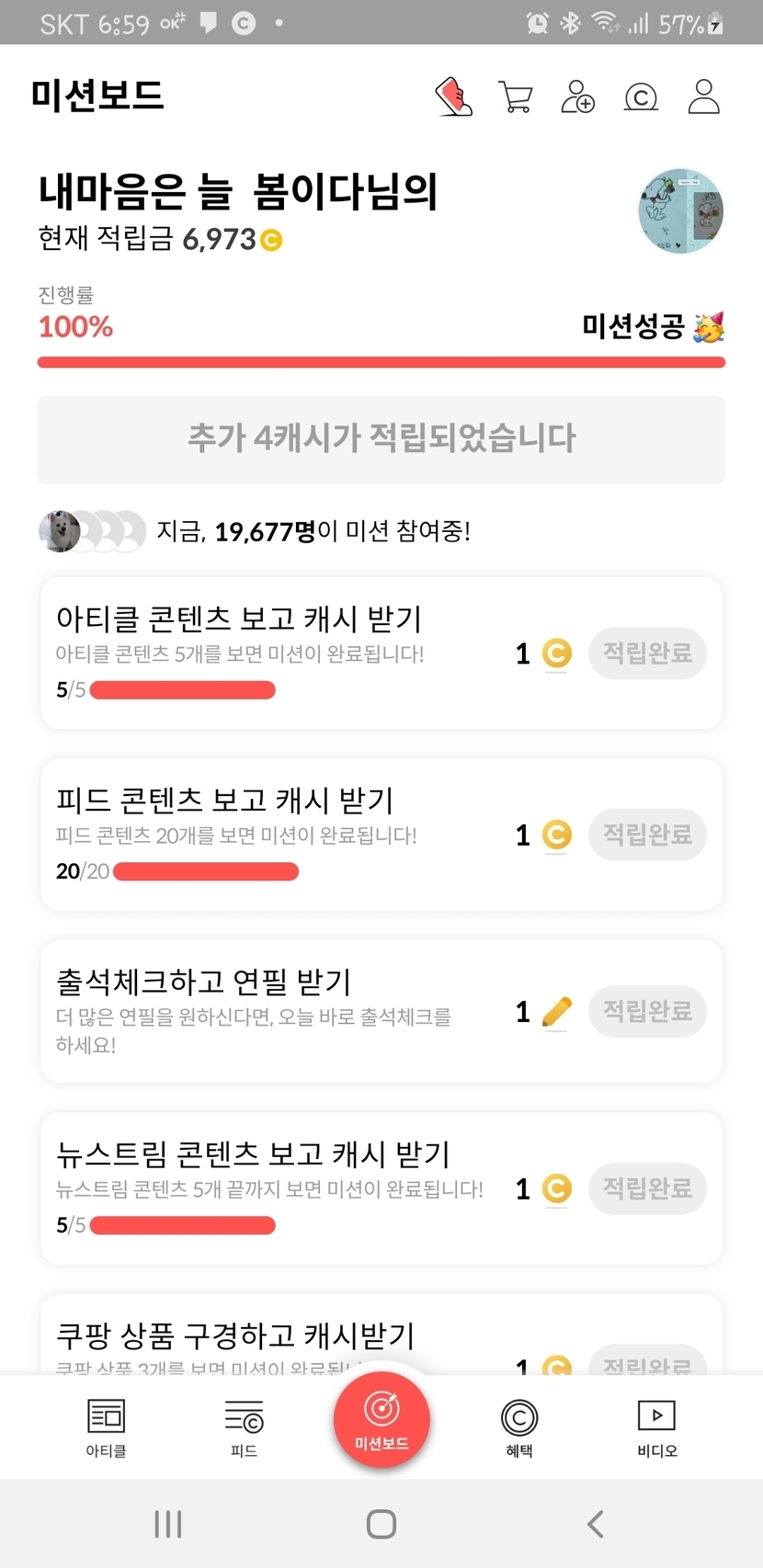Switch to the 아티클 tab
763x1568 pixels.
tap(106, 1427)
